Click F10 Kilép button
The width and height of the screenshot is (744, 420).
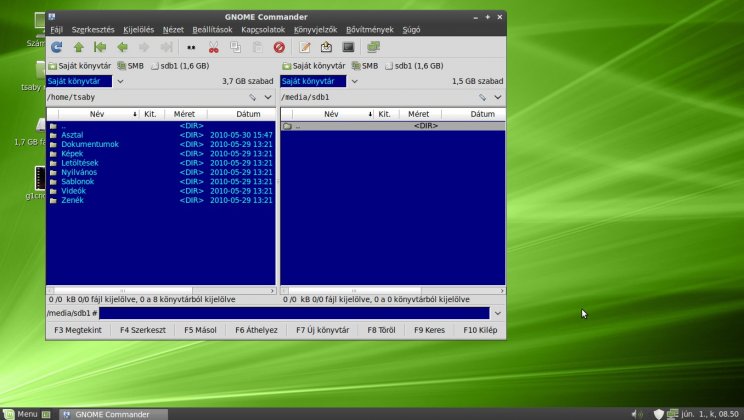tap(480, 330)
